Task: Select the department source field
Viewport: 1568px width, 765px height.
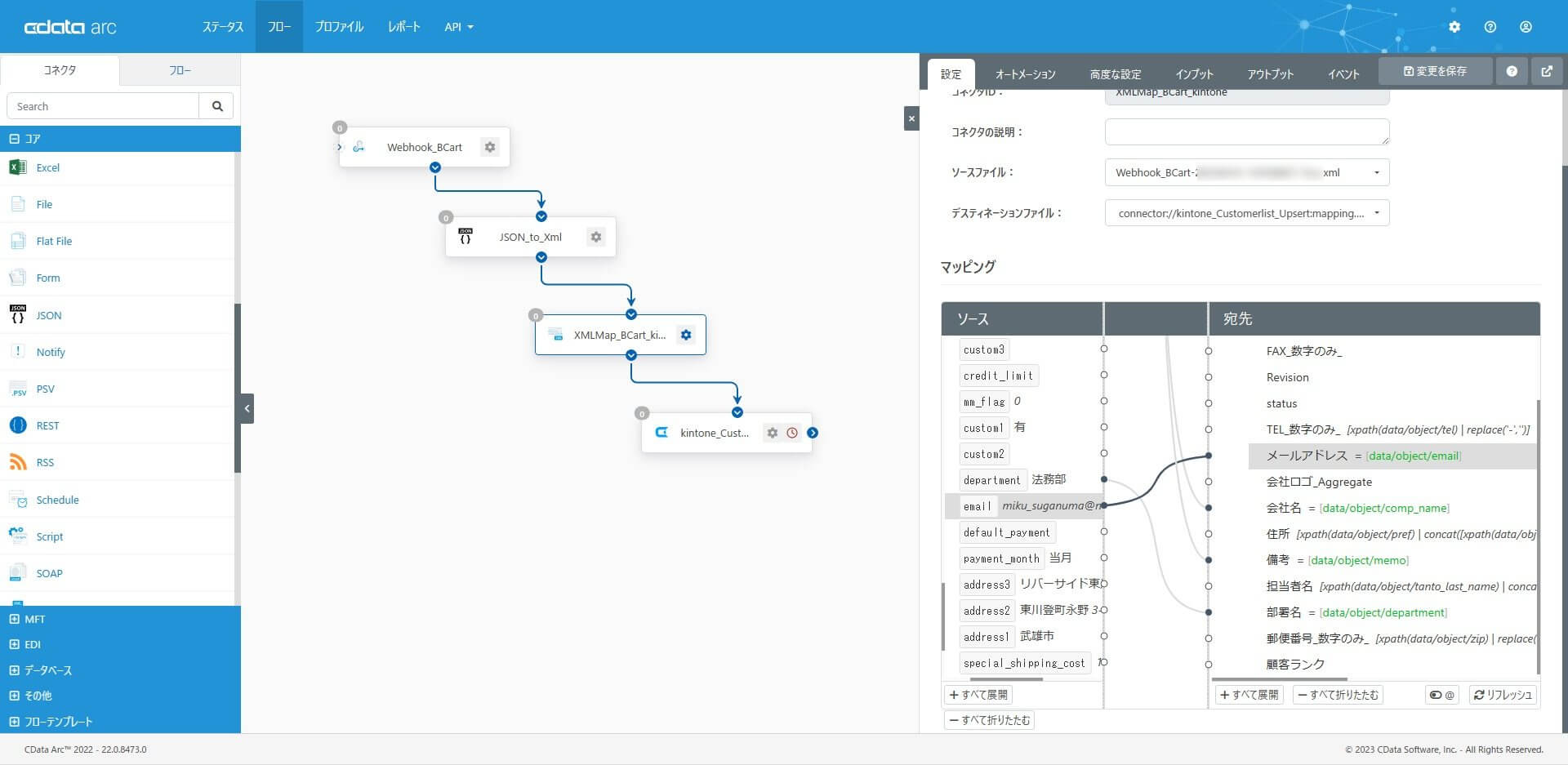Action: pyautogui.click(x=992, y=480)
